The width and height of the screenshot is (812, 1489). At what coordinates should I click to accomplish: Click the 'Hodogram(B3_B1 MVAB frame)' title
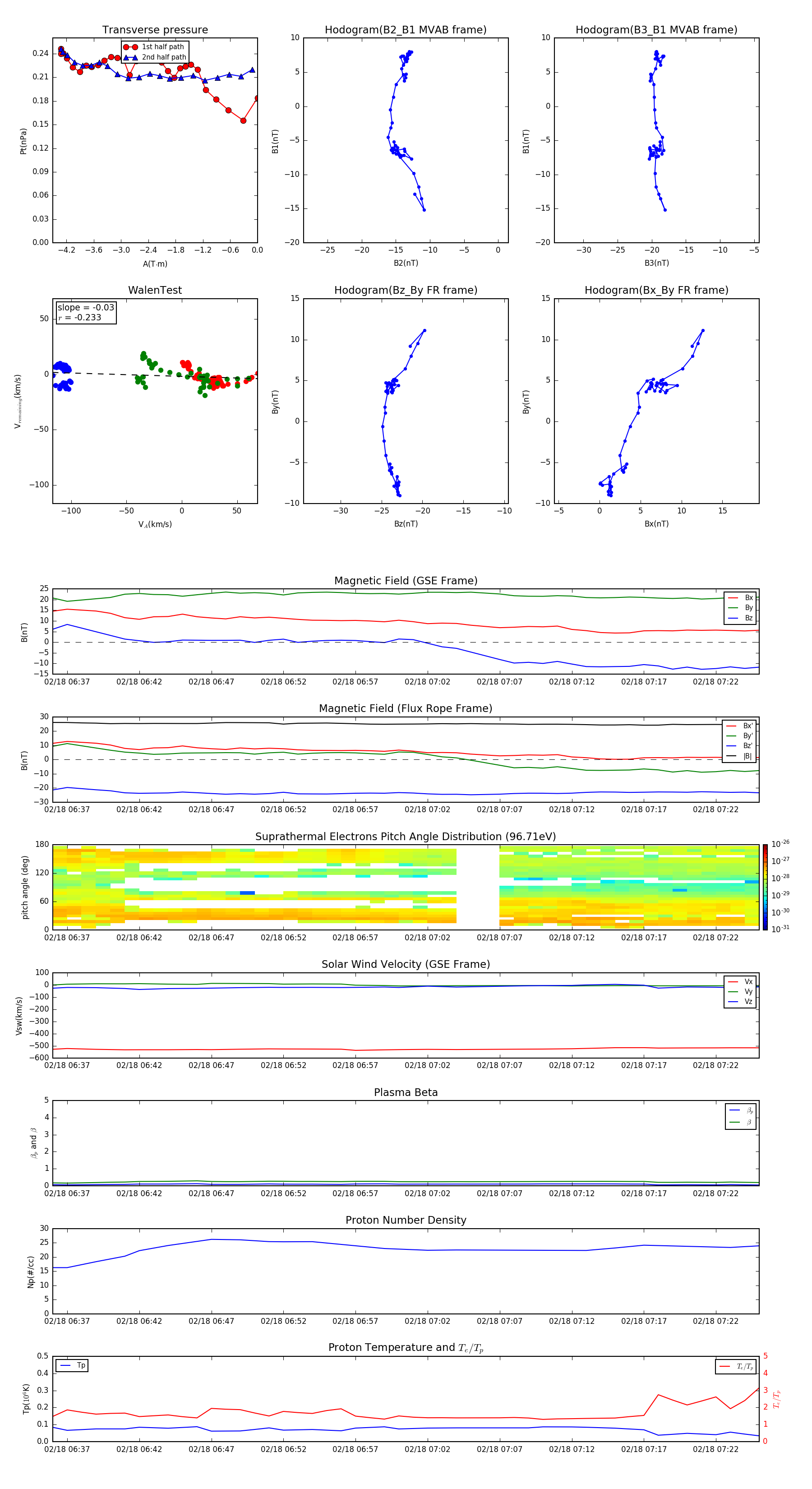point(656,30)
